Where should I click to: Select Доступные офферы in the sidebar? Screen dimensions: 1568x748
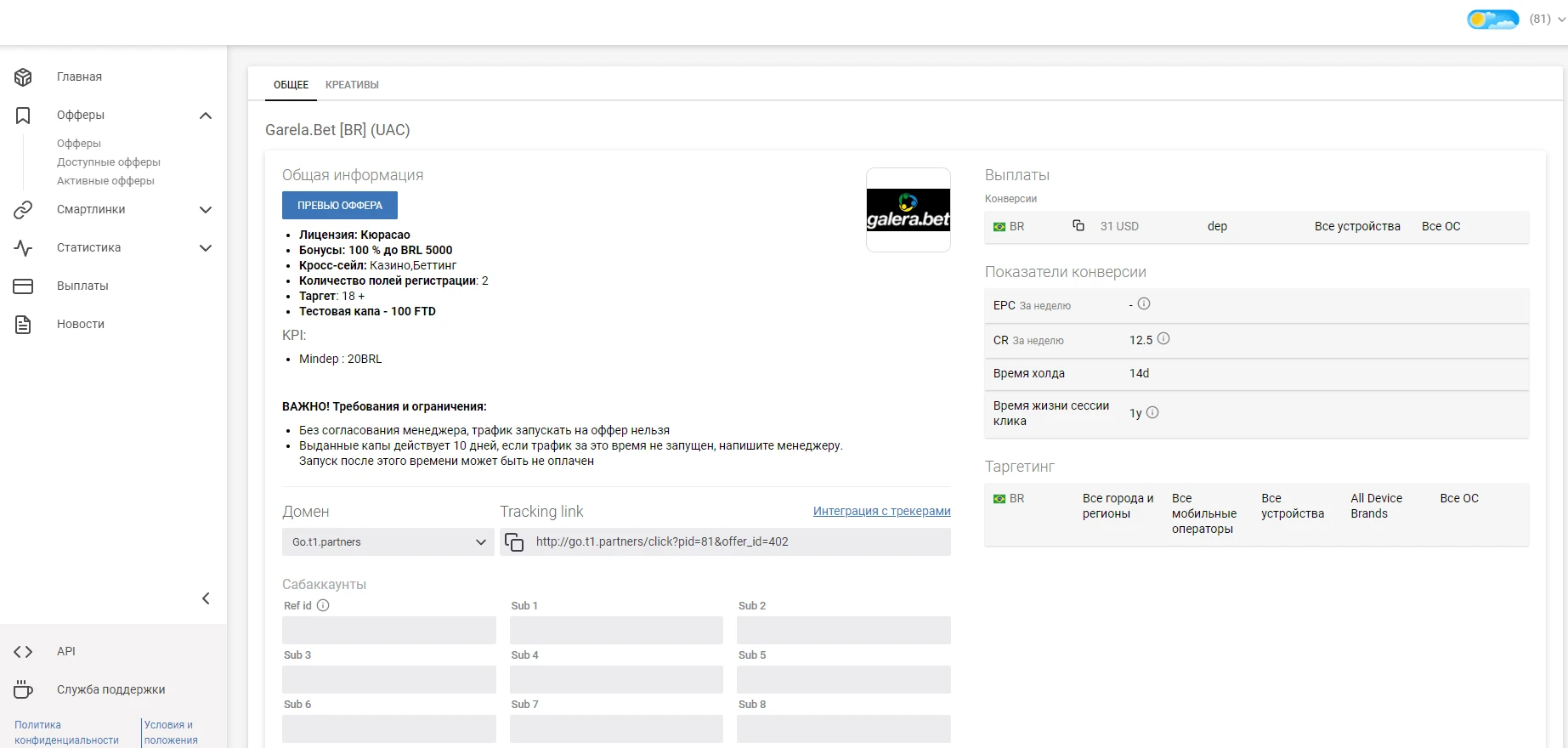point(109,161)
